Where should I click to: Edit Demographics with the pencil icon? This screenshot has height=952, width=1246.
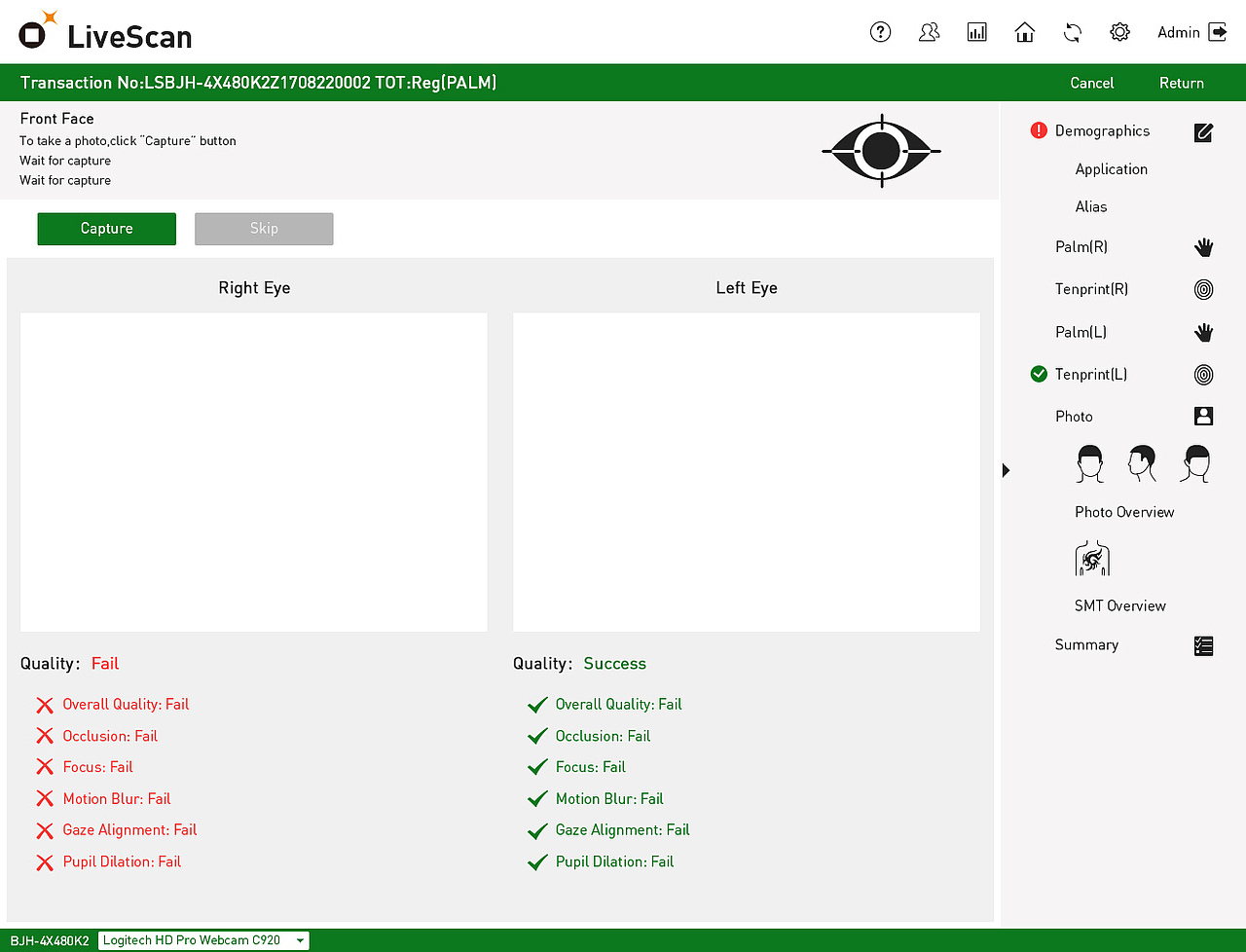coord(1203,132)
